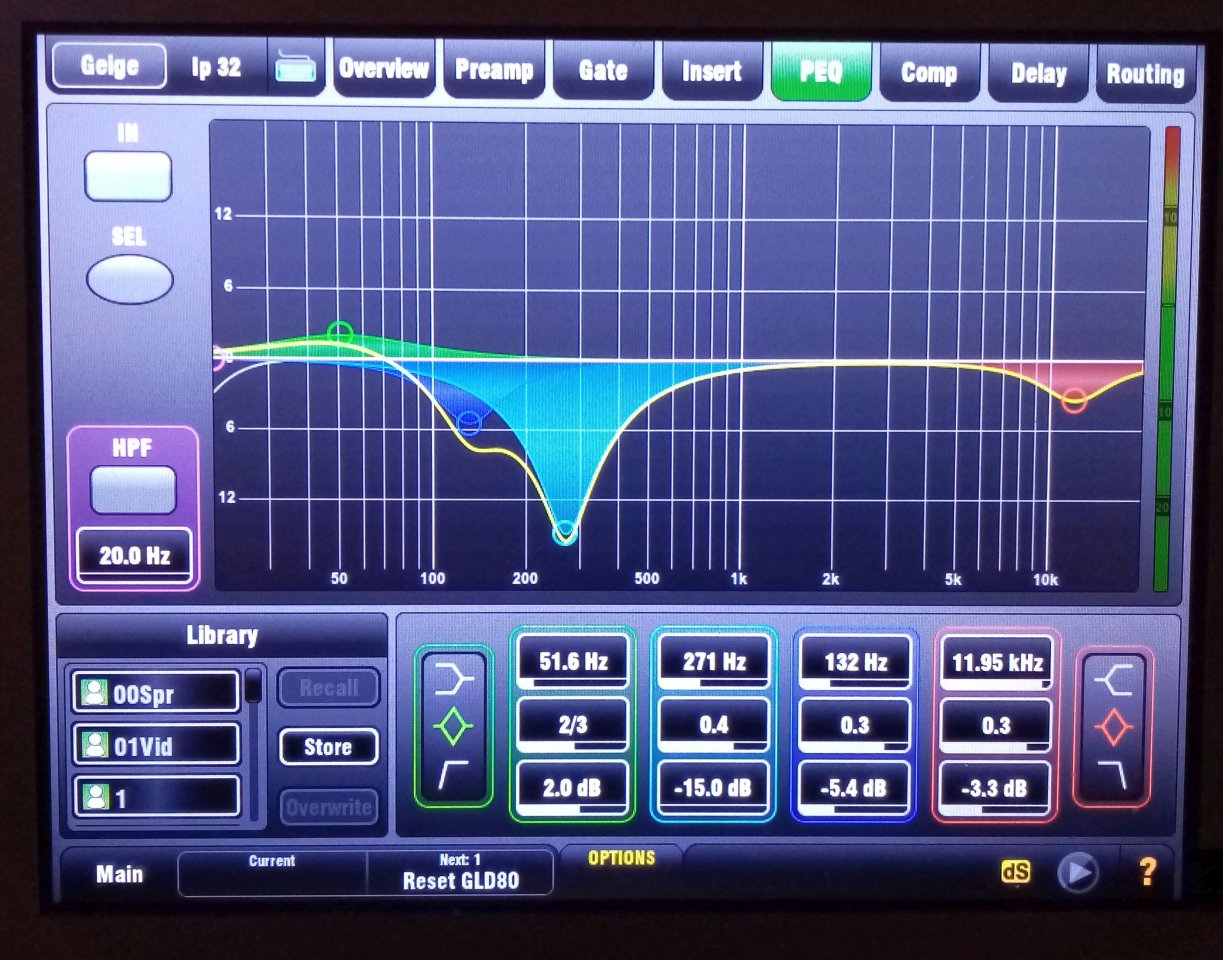Click the dS icon in bottom bar

1015,872
